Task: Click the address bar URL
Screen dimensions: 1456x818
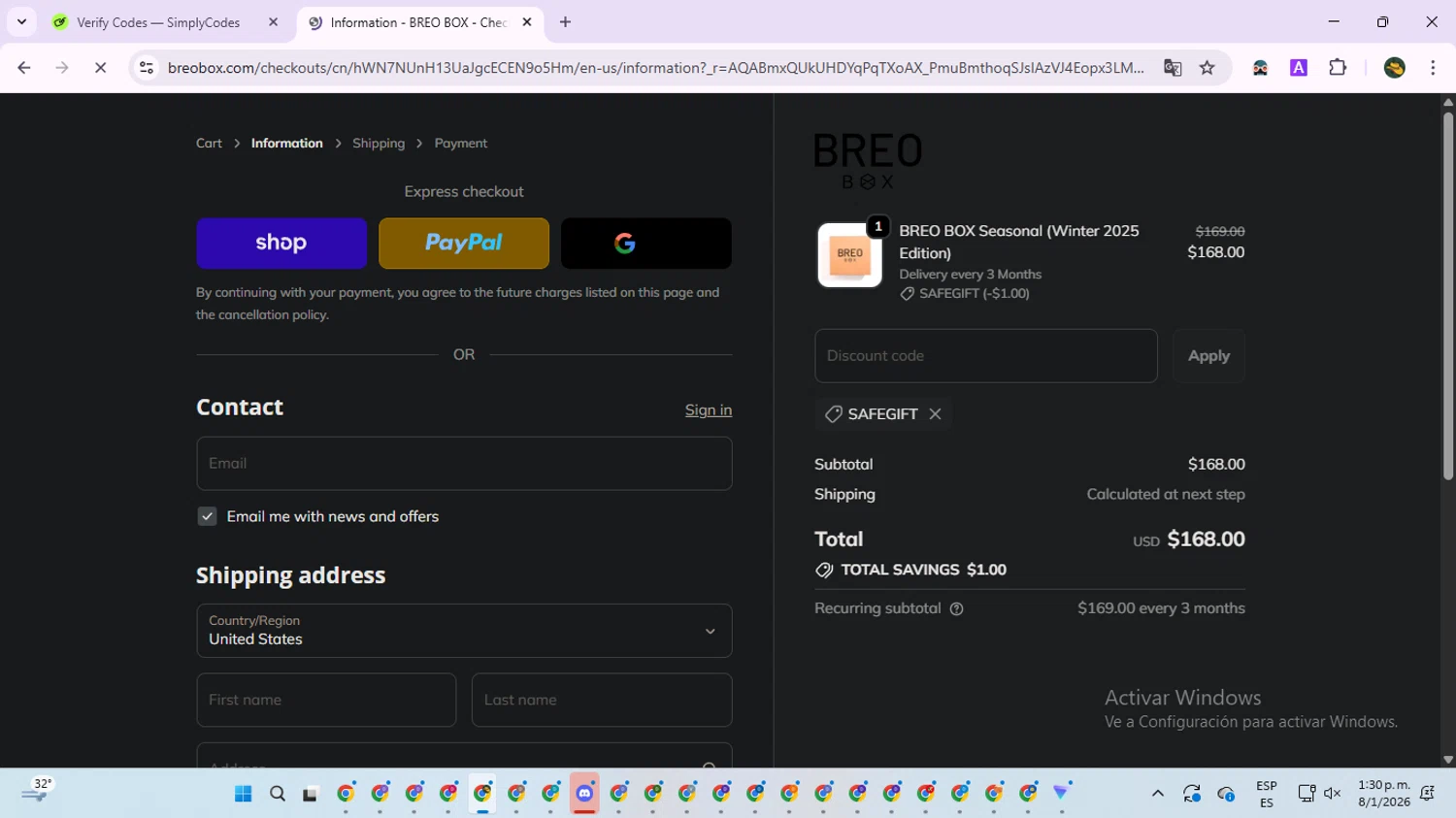Action: 656,68
